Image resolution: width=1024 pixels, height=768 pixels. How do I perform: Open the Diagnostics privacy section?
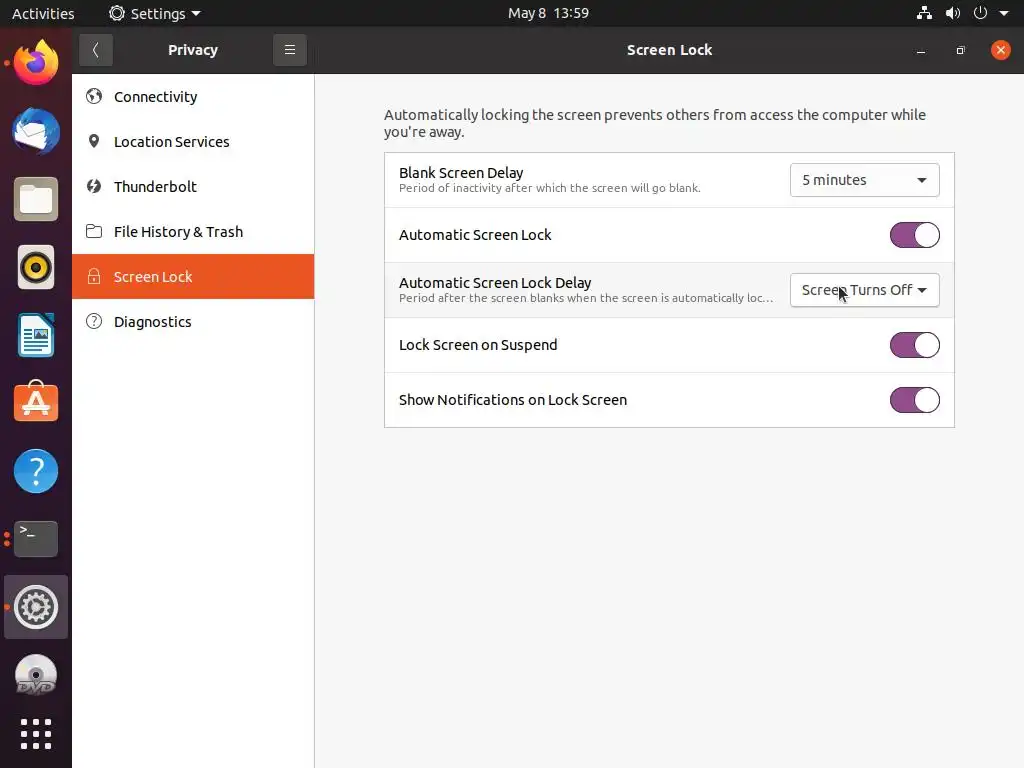coord(152,322)
